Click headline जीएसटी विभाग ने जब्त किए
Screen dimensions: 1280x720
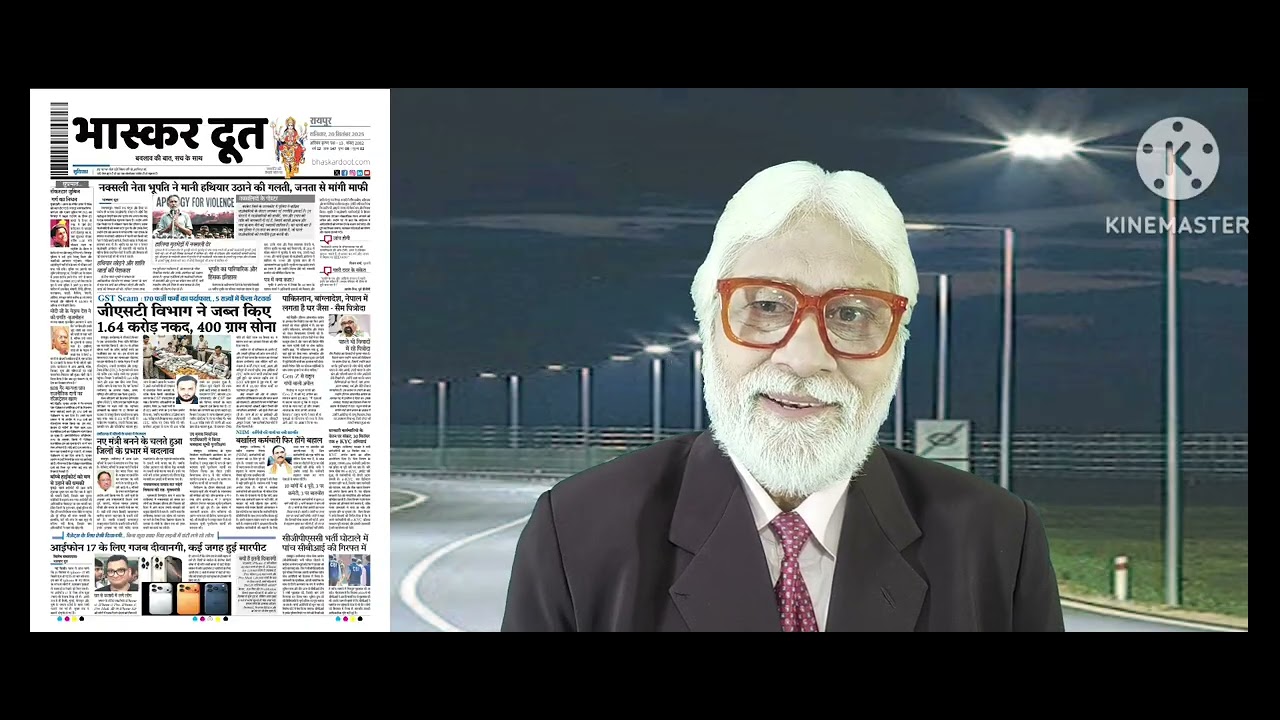tap(184, 311)
